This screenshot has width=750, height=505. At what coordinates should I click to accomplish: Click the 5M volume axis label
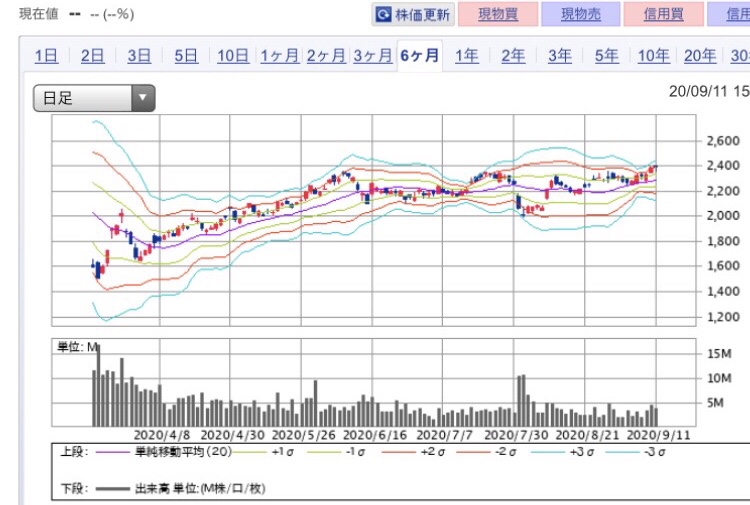[x=716, y=403]
